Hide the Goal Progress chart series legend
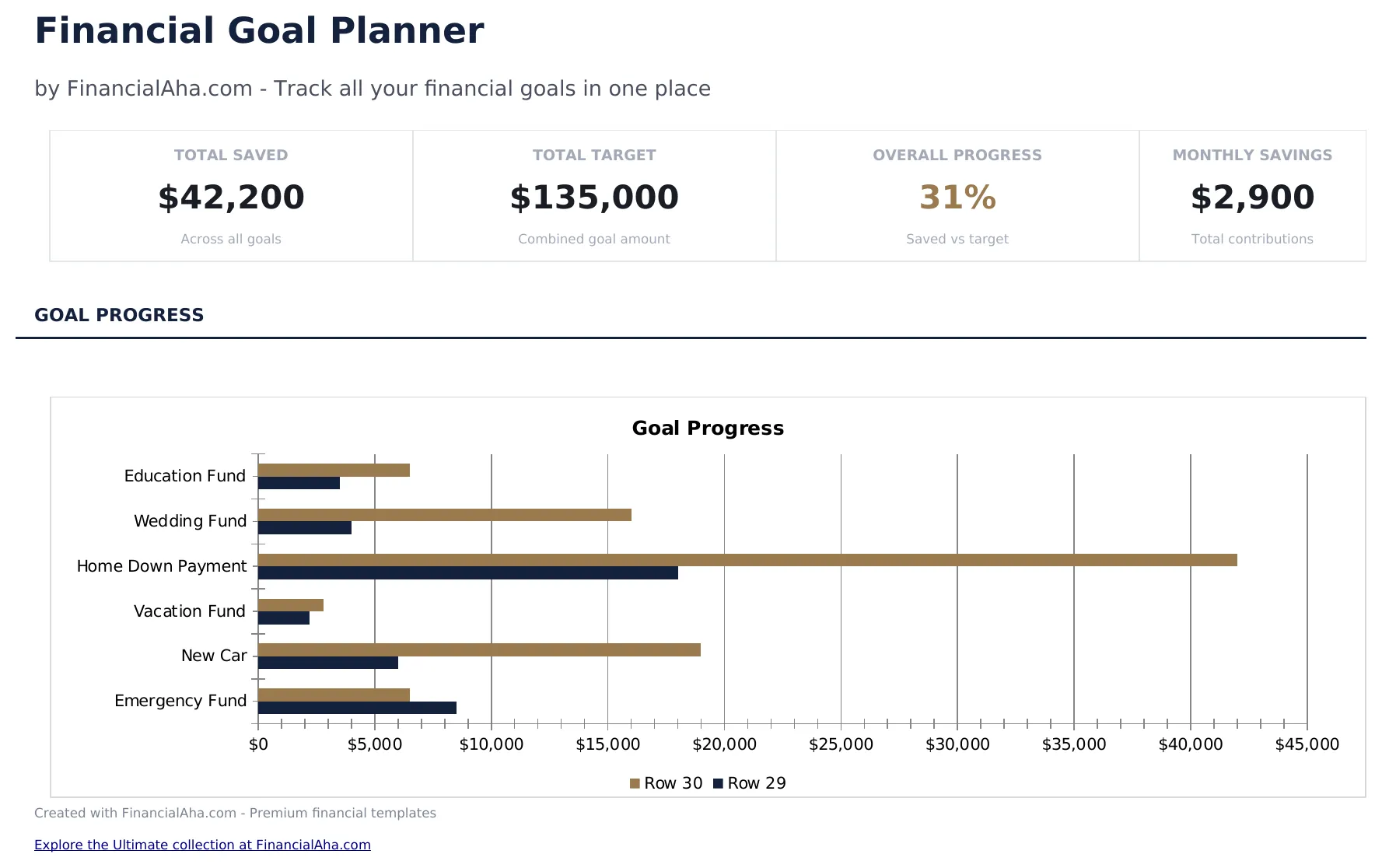This screenshot has width=1382, height=868. point(706,782)
